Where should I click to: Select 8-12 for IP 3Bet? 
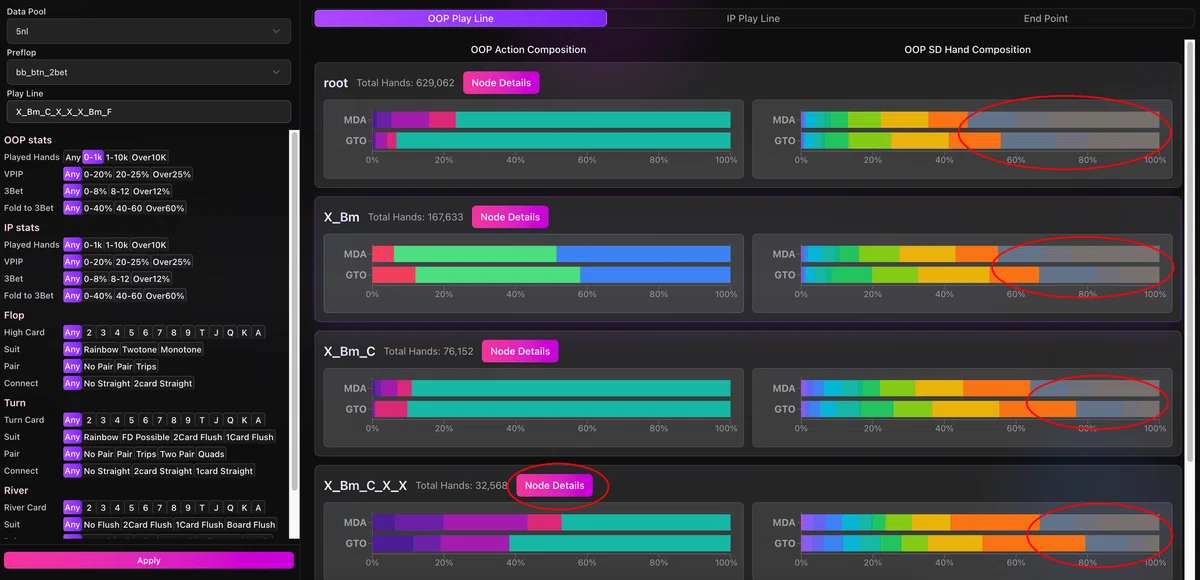pos(120,279)
